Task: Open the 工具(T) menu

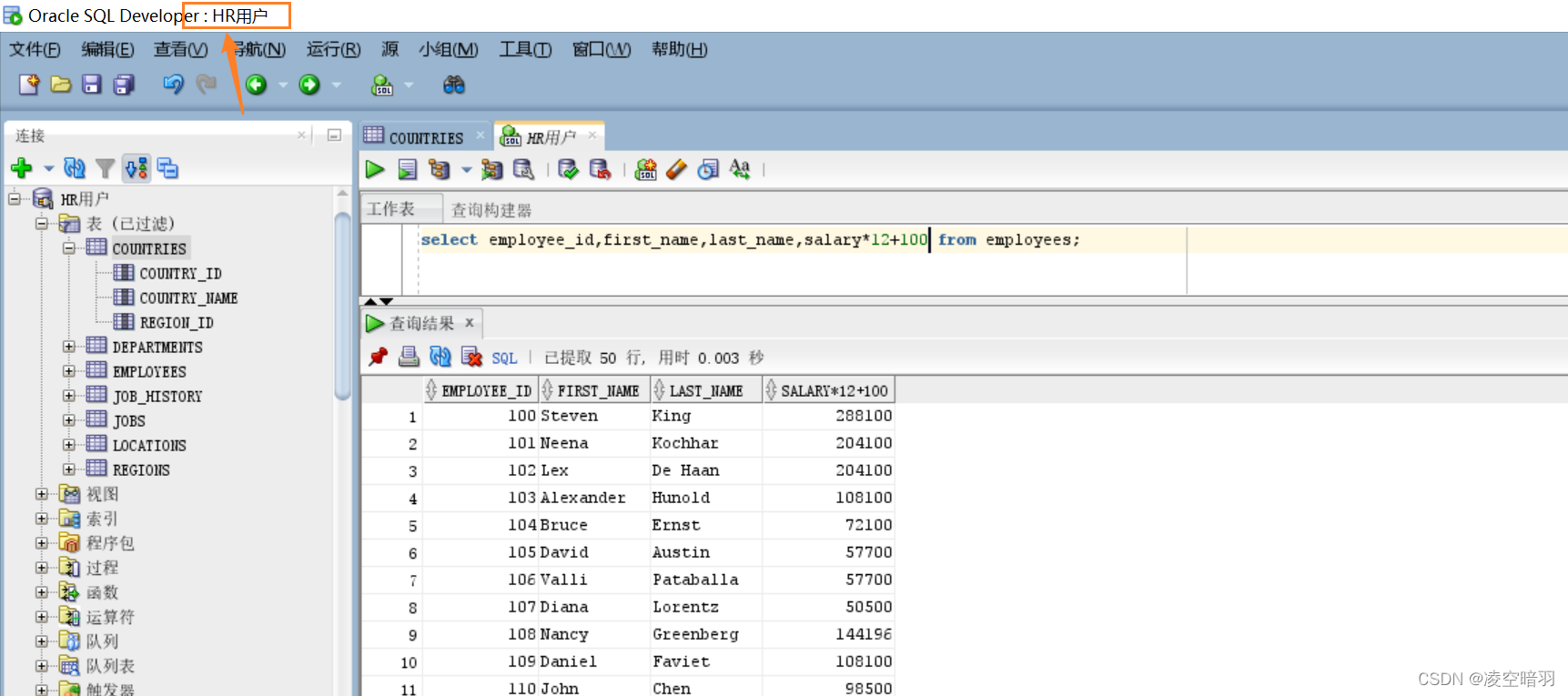Action: click(525, 49)
